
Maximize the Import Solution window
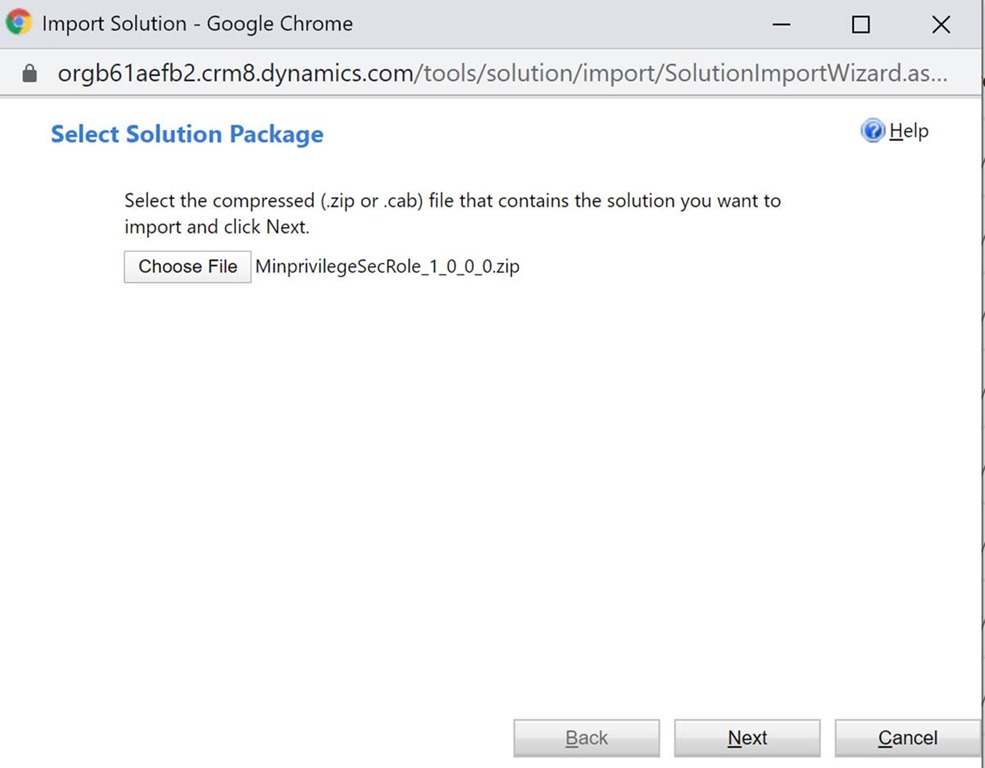(860, 25)
